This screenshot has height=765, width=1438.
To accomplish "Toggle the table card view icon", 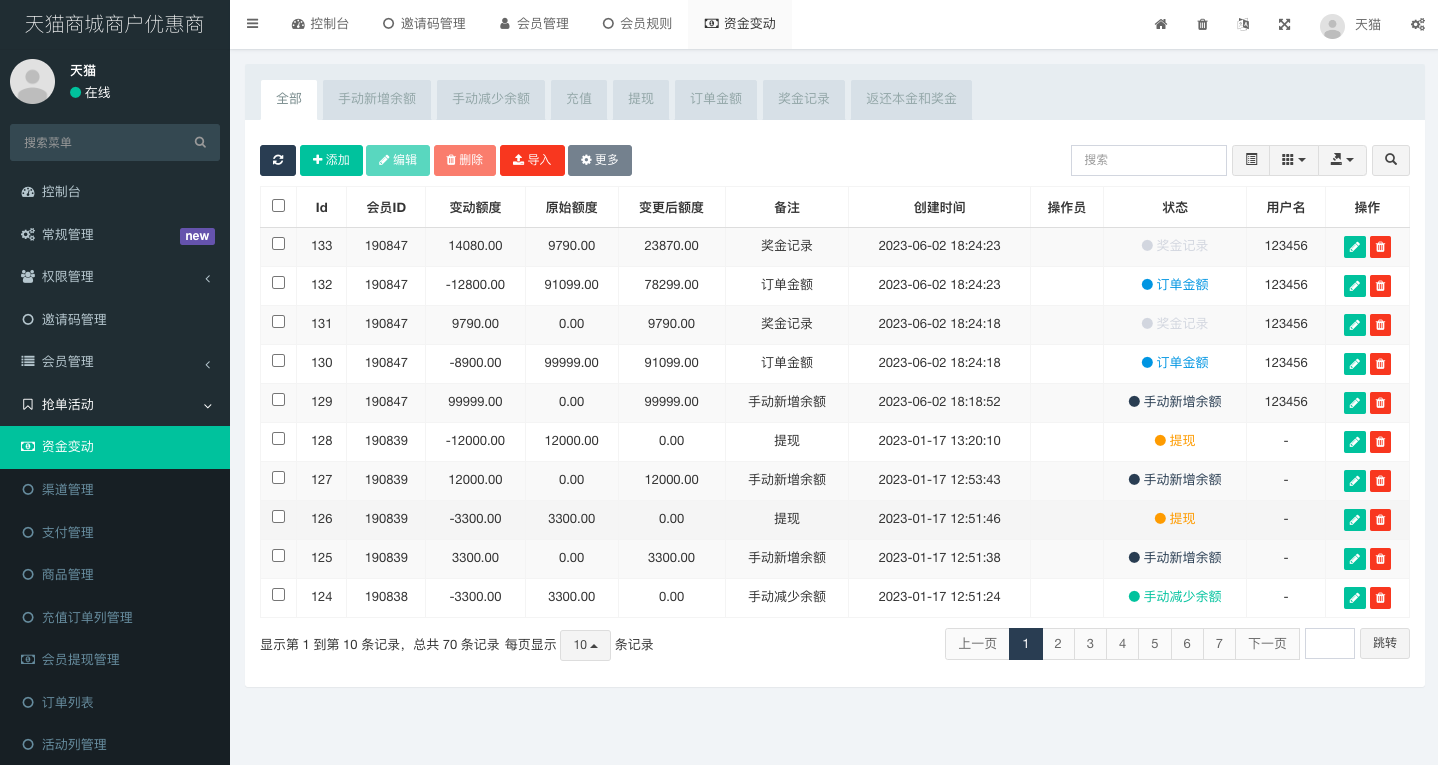I will point(1251,160).
